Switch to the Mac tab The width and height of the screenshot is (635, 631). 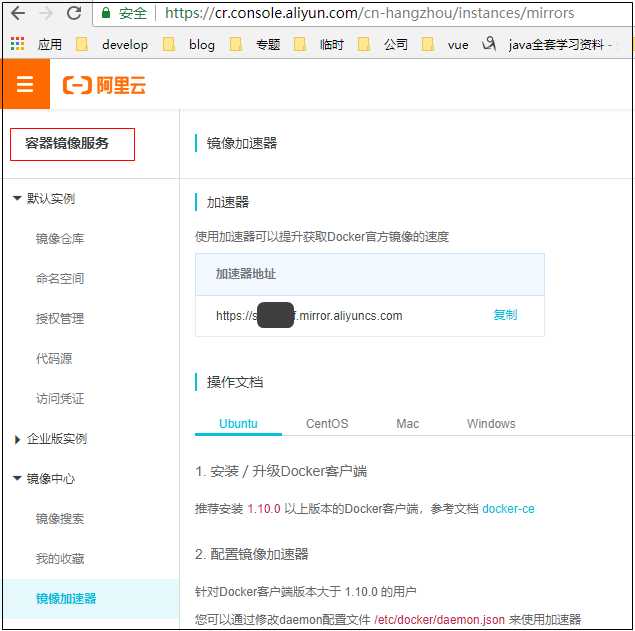click(407, 424)
